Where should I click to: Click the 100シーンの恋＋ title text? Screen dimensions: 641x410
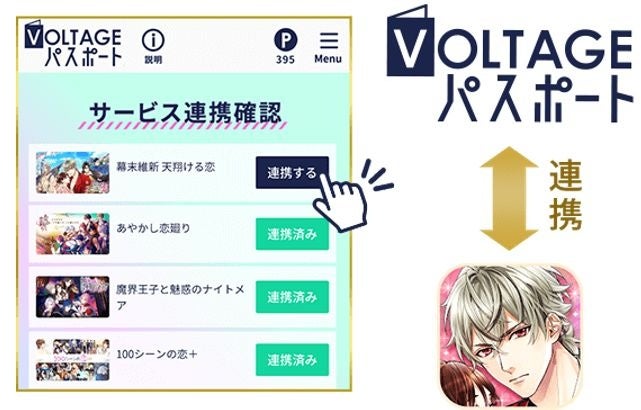click(x=157, y=354)
